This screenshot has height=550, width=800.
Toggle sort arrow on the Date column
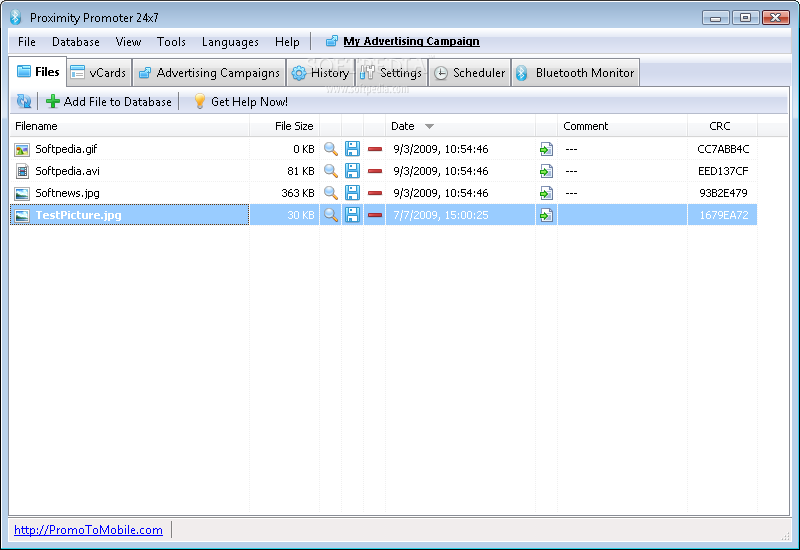tap(430, 127)
